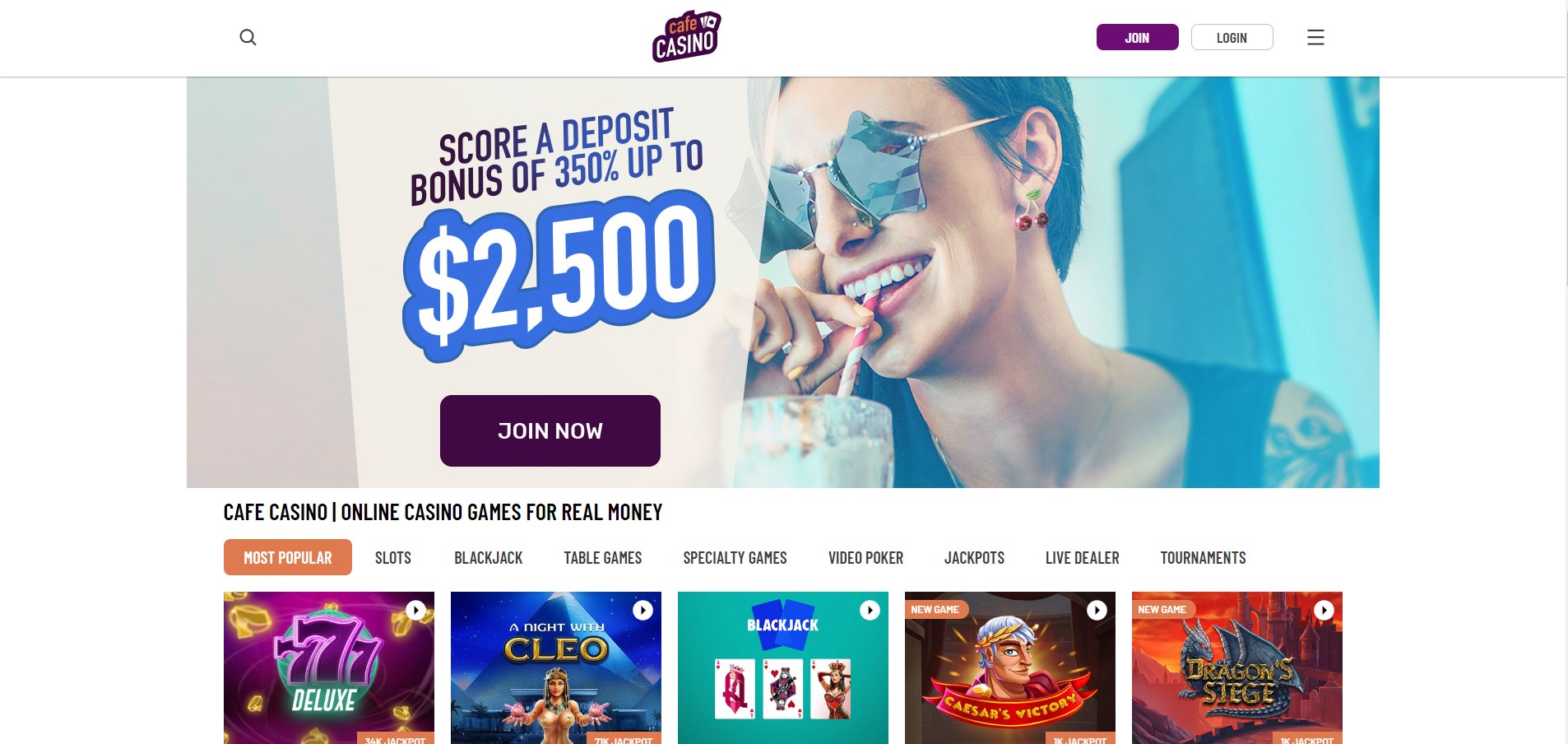This screenshot has height=744, width=1568.
Task: Click the Login button
Action: tap(1232, 37)
